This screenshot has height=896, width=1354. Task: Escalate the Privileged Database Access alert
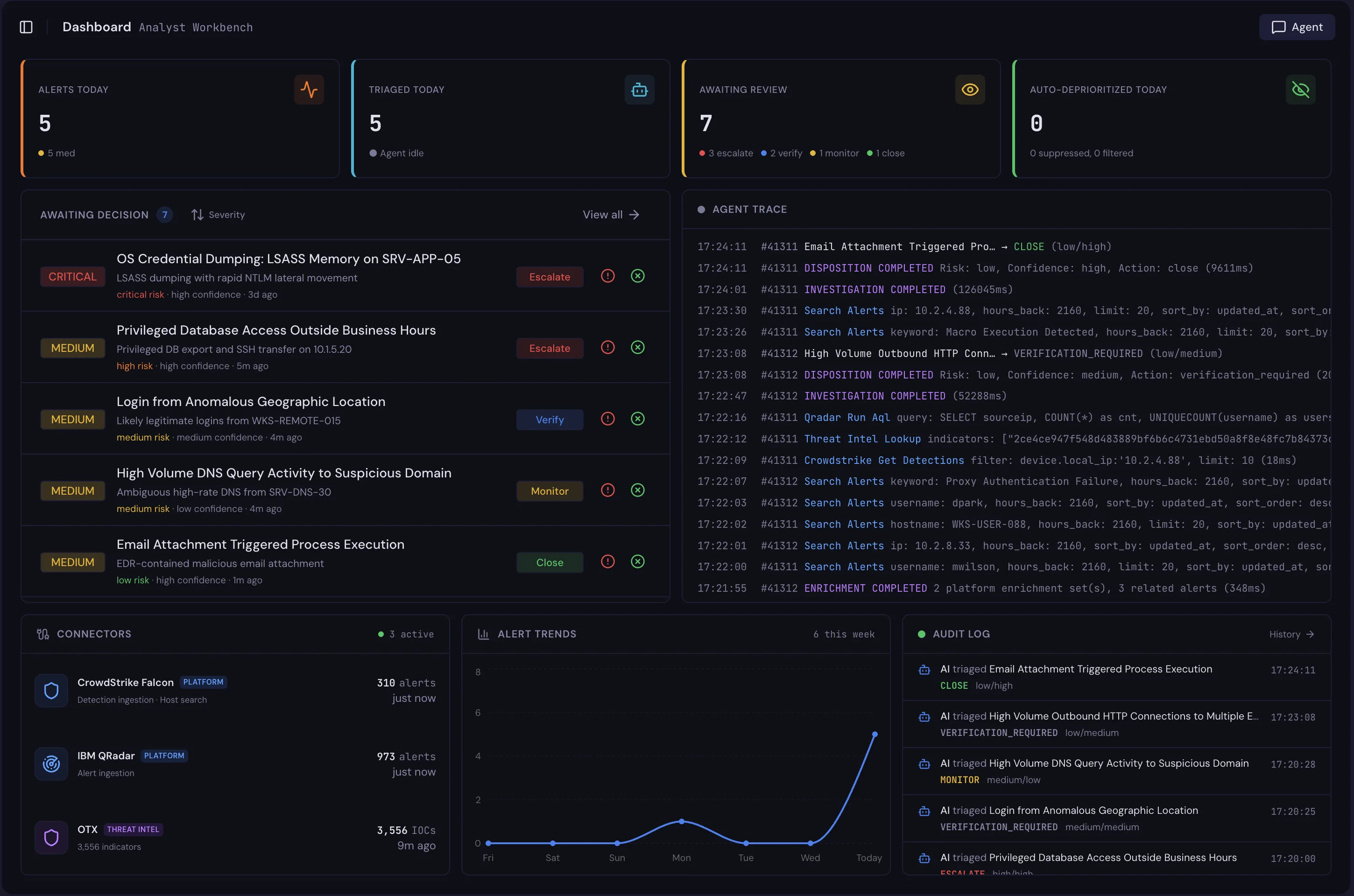point(549,349)
